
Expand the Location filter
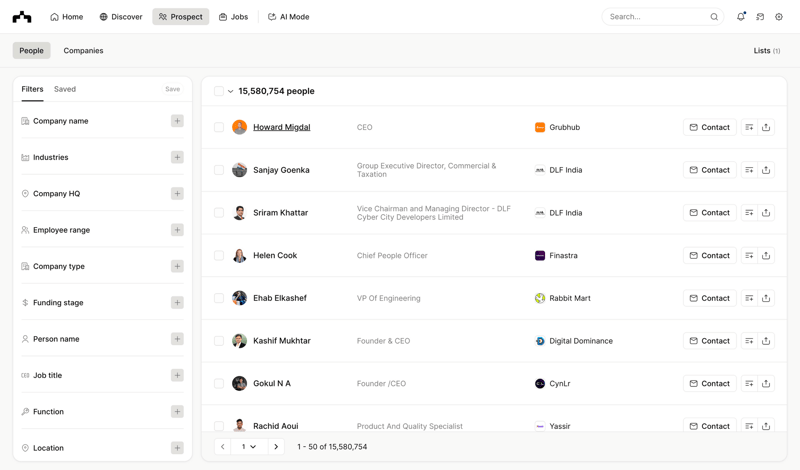[x=177, y=448]
